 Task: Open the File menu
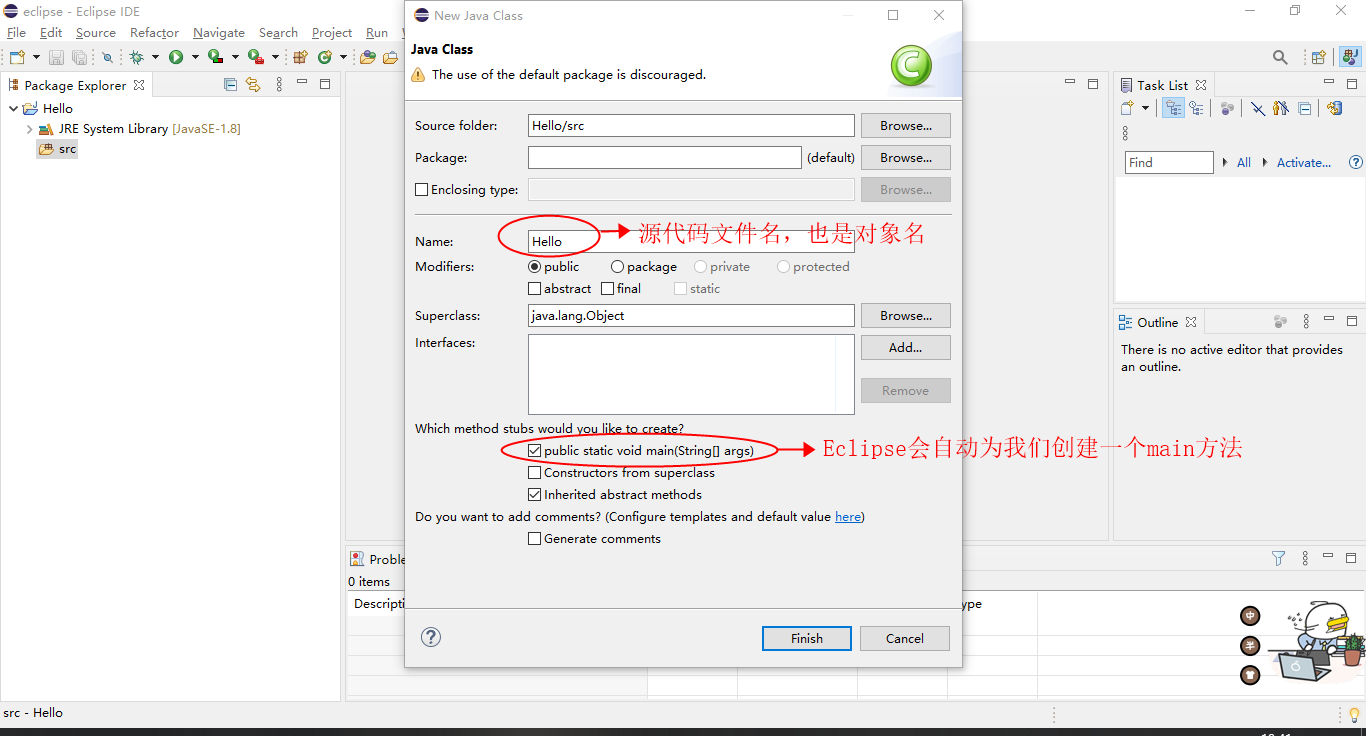coord(16,33)
